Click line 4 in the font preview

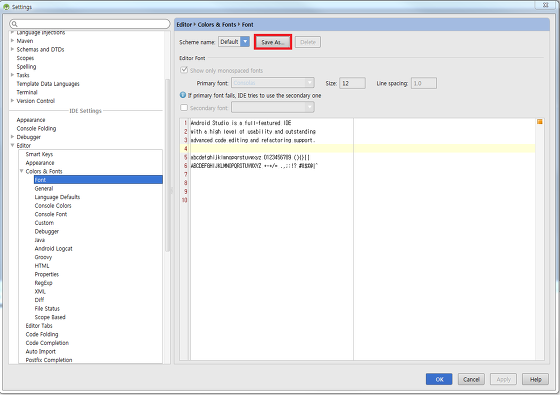click(362, 149)
